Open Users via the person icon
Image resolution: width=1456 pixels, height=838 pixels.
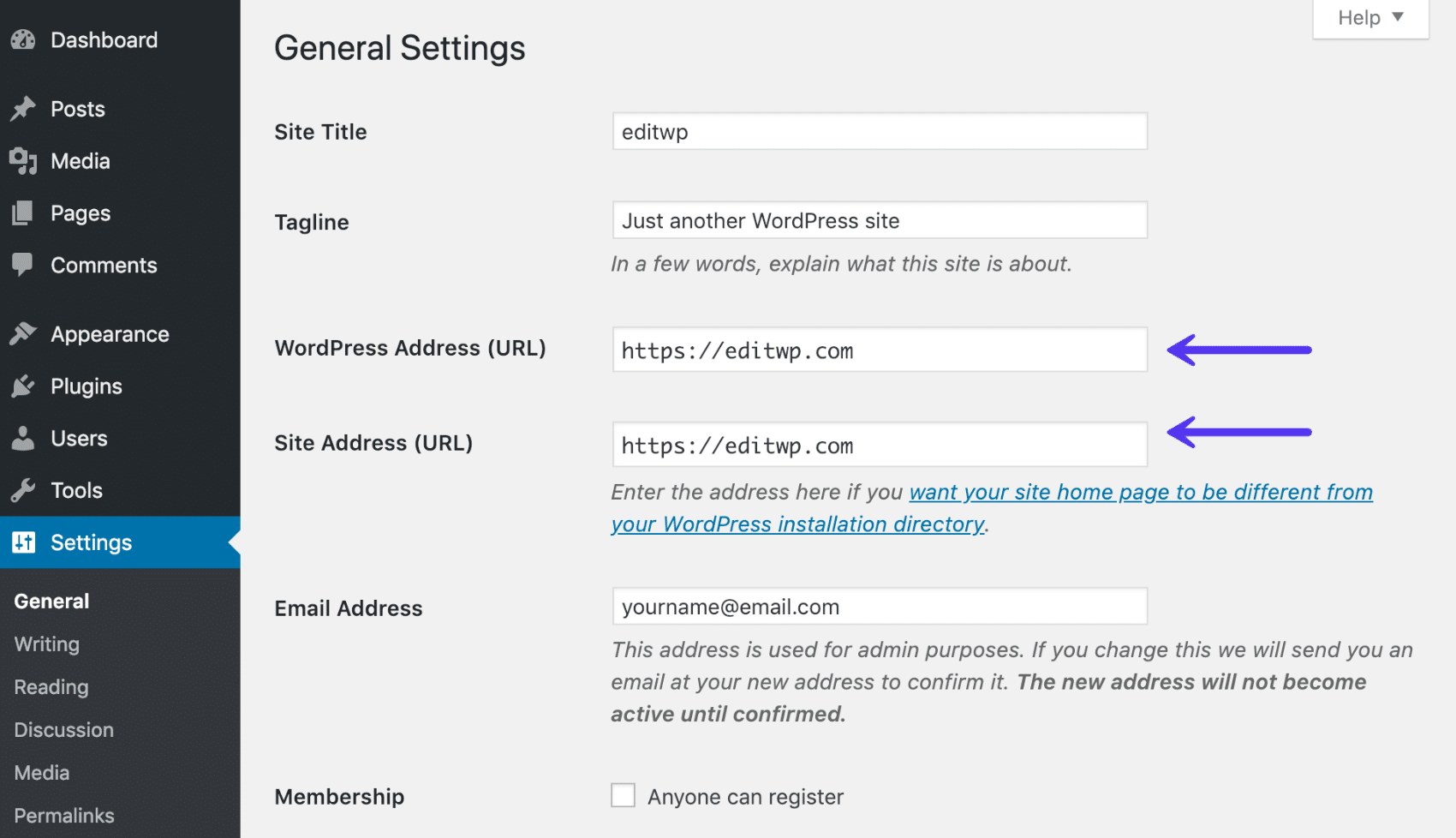tap(23, 438)
